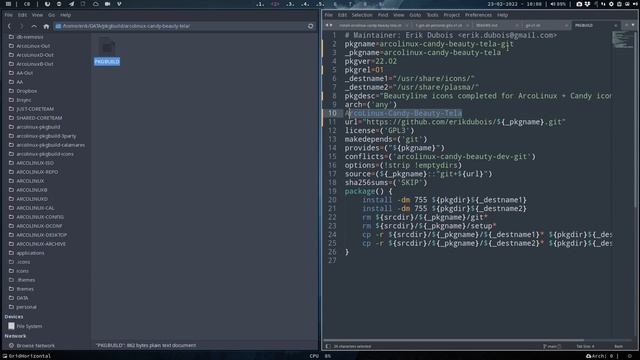Open Sublime Text Selection menu
Screen dimensions: 640x360
362,15
